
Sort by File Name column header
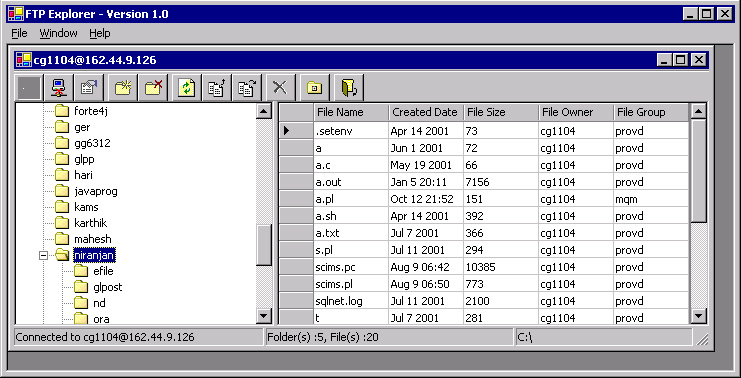351,112
